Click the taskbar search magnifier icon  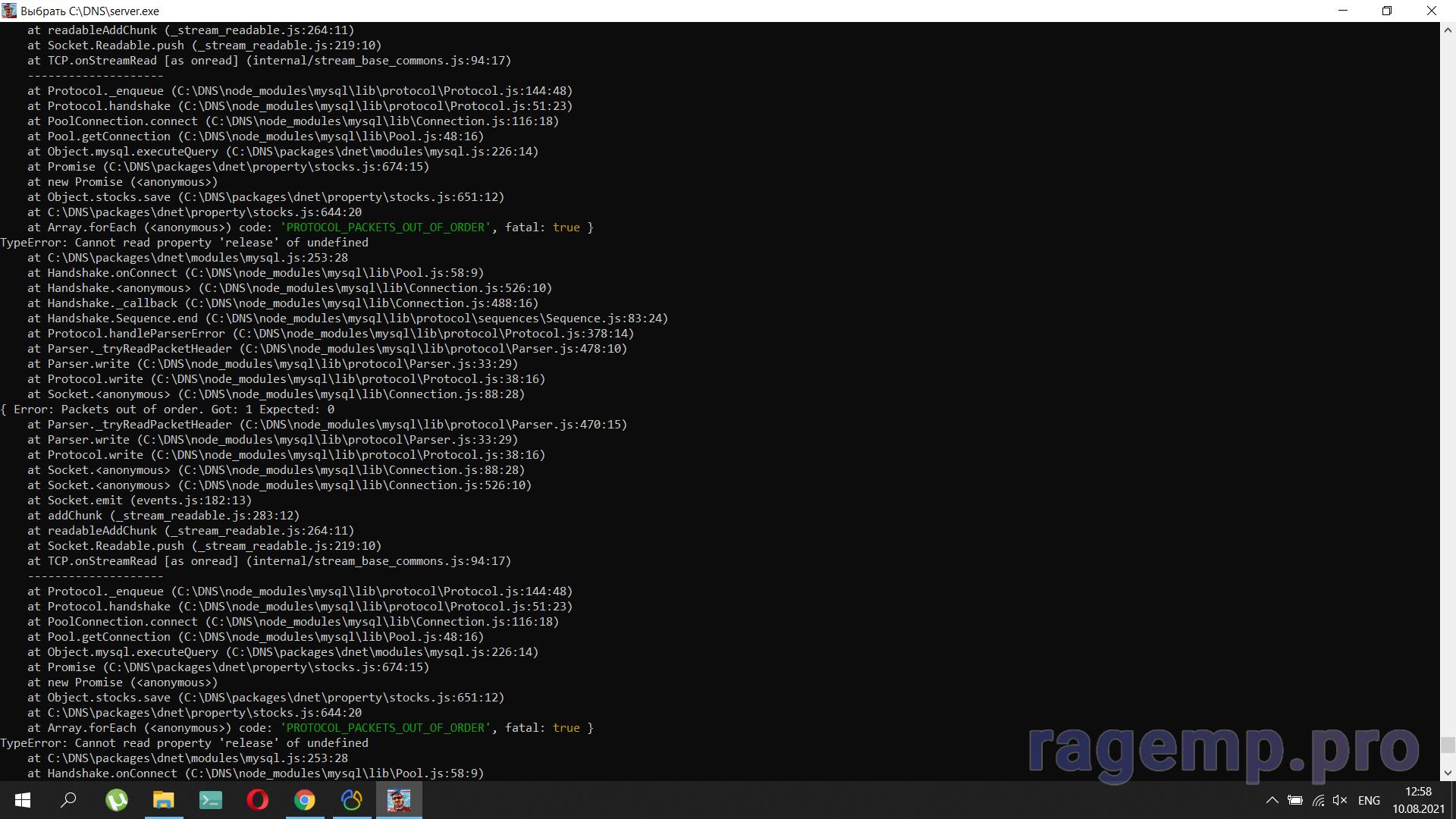coord(69,800)
